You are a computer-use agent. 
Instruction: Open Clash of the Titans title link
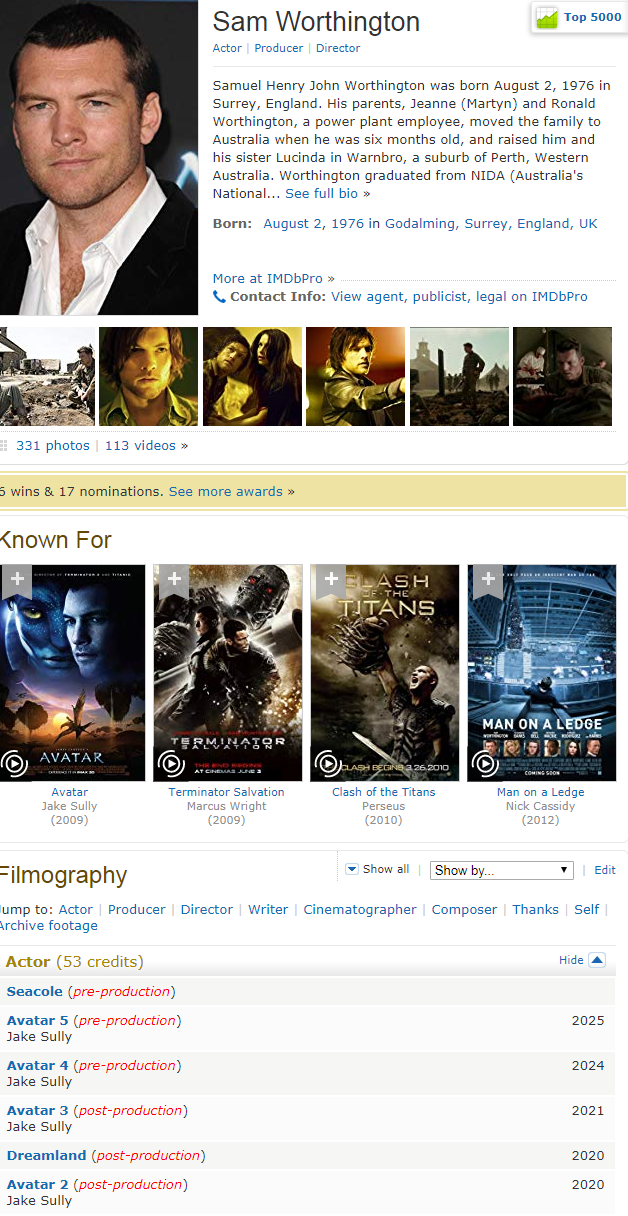click(384, 792)
